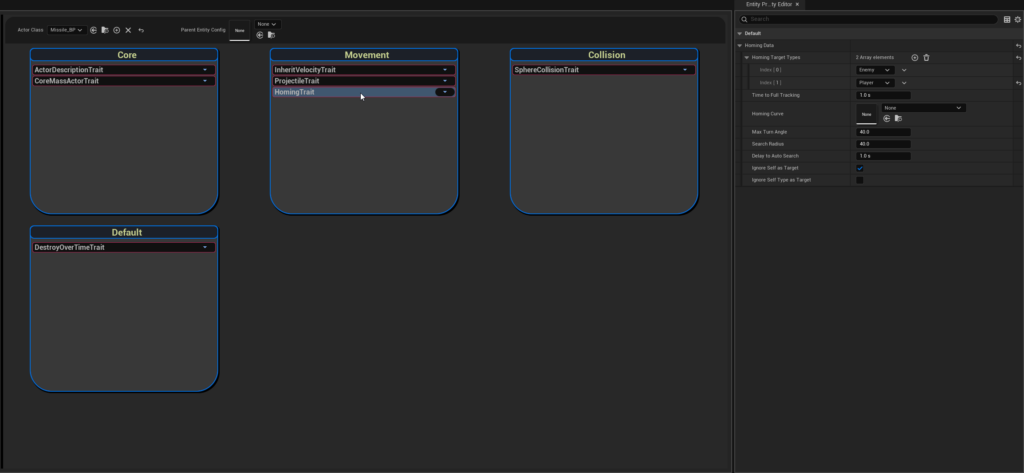Collapse the Homing Target Types section
1024x473 pixels.
747,58
